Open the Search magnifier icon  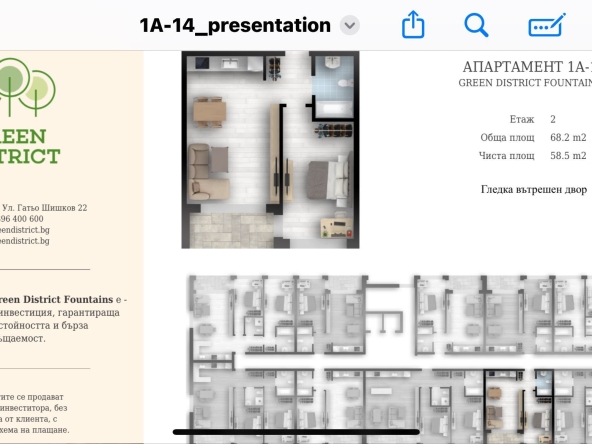click(476, 25)
